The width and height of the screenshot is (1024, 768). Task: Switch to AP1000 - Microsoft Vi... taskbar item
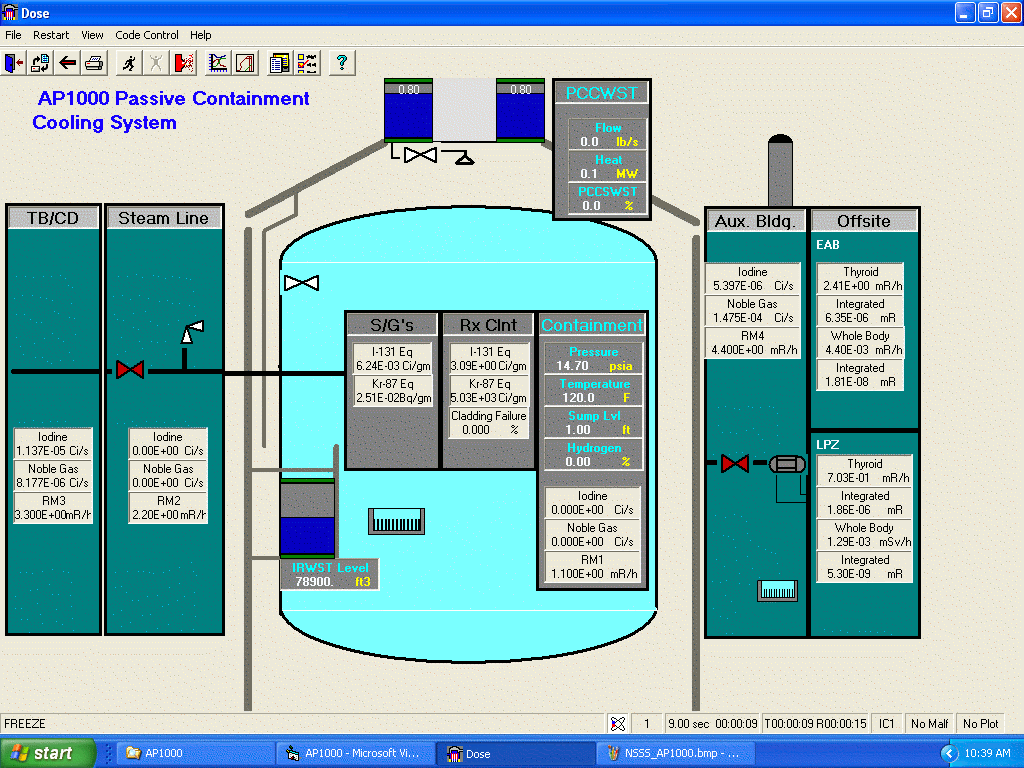(x=356, y=753)
